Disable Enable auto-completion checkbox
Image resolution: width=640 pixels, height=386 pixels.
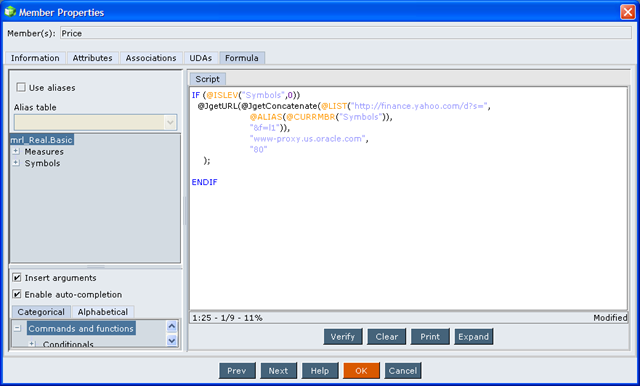tap(17, 294)
